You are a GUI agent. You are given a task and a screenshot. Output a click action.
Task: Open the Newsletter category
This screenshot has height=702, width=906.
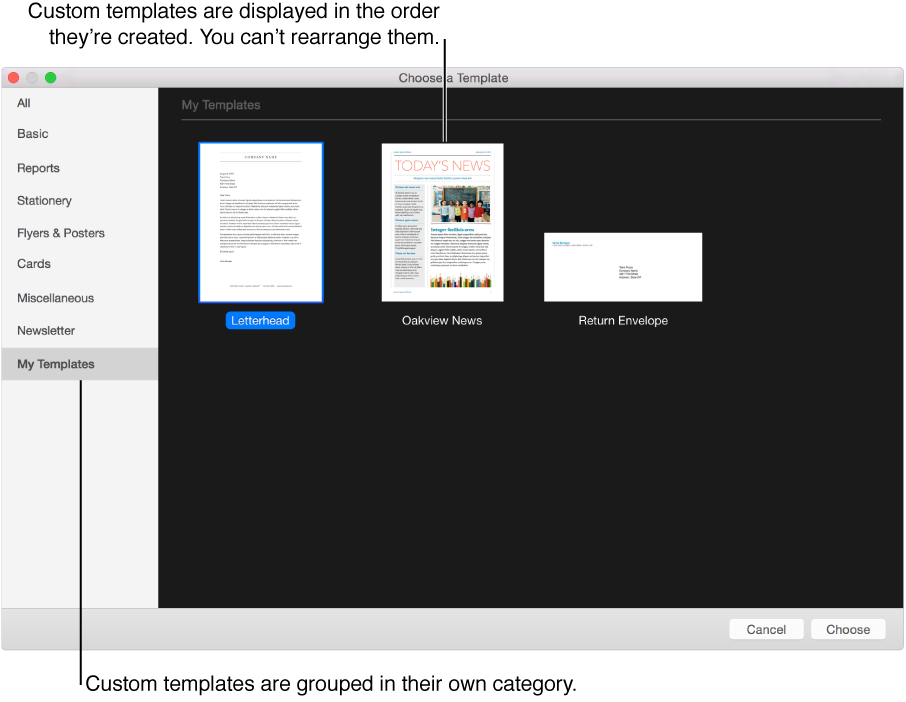click(46, 330)
